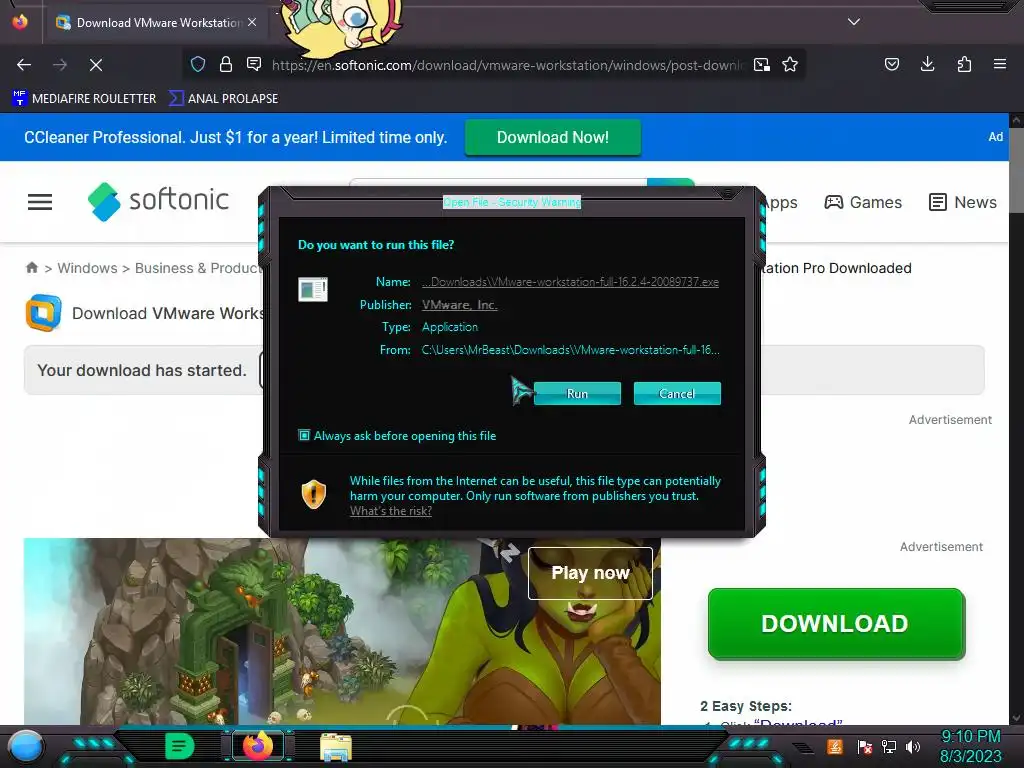
Task: Switch to Firefox on the taskbar
Action: [x=257, y=746]
